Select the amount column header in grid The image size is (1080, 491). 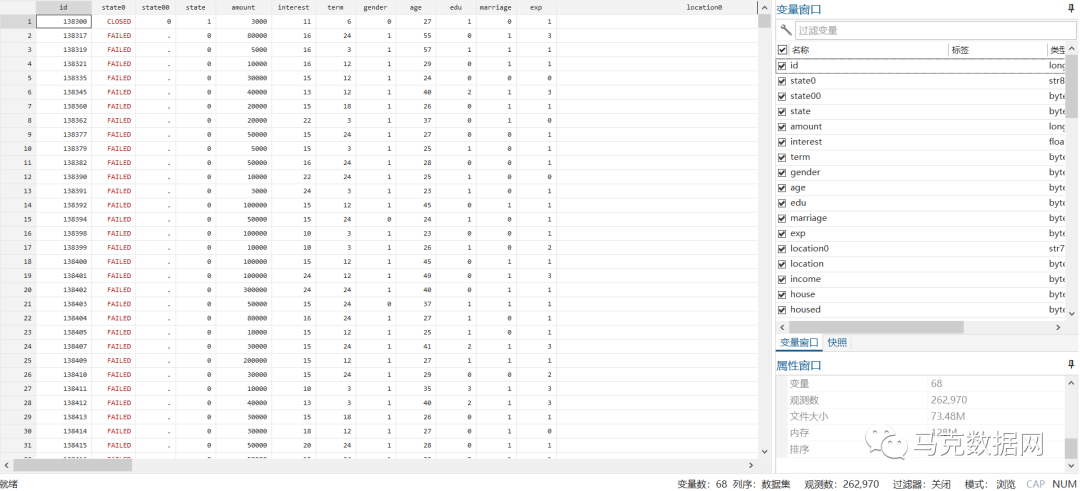(244, 7)
